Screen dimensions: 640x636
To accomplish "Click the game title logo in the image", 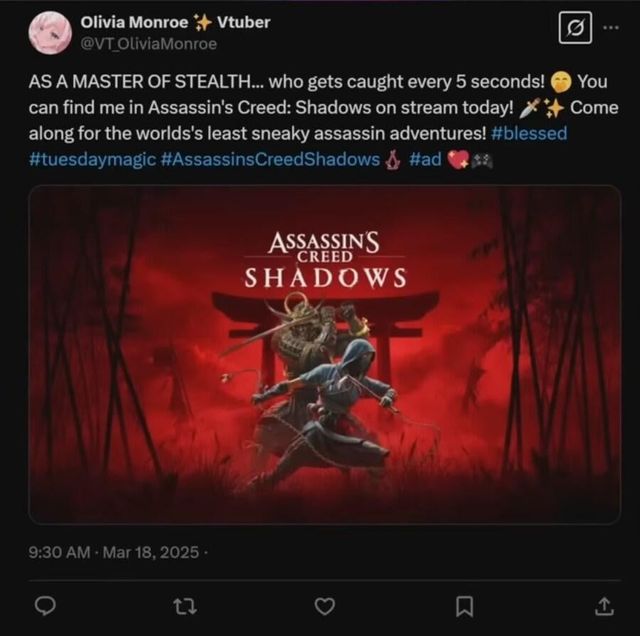I will (x=325, y=260).
